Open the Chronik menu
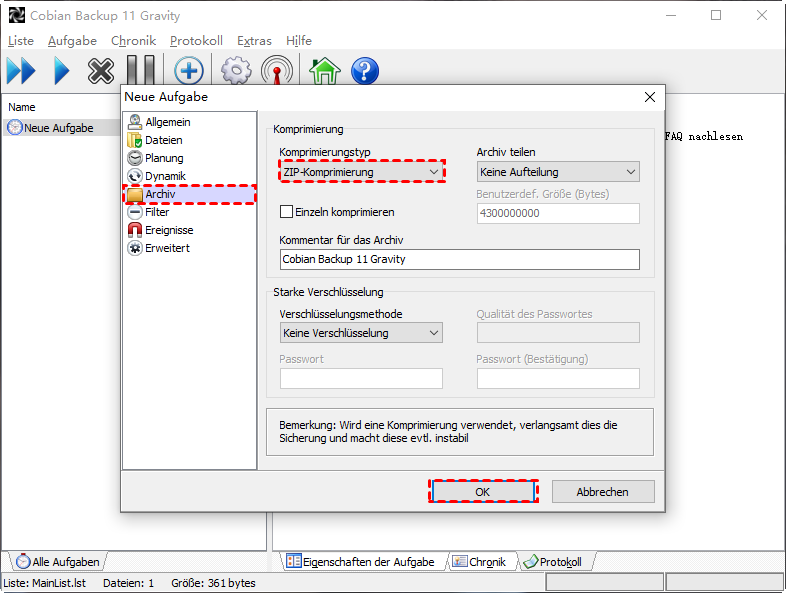 coord(133,41)
